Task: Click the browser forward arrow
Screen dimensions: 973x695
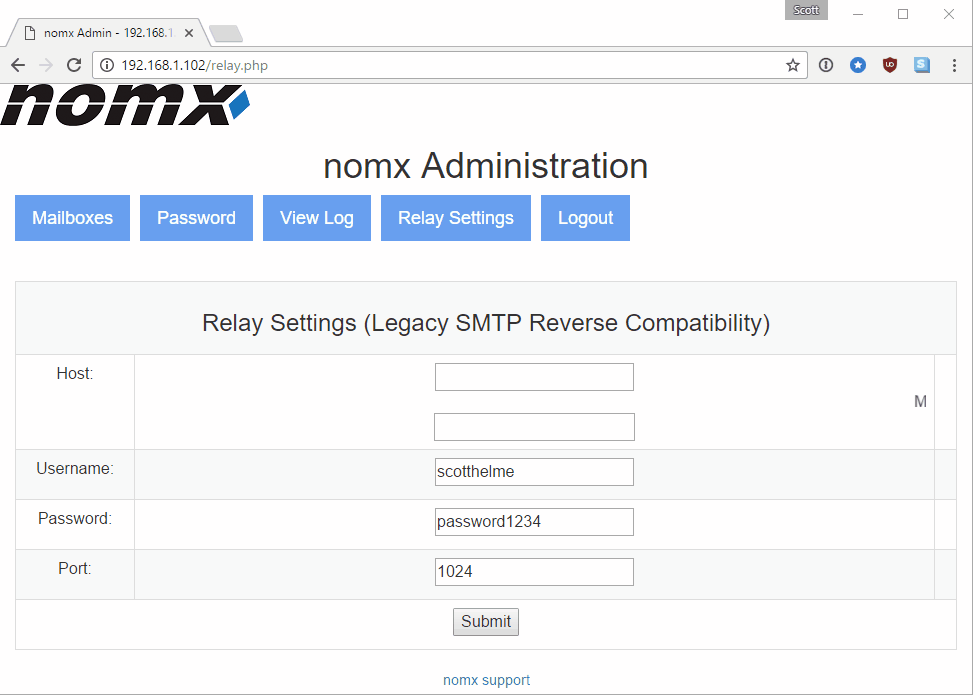Action: point(46,65)
